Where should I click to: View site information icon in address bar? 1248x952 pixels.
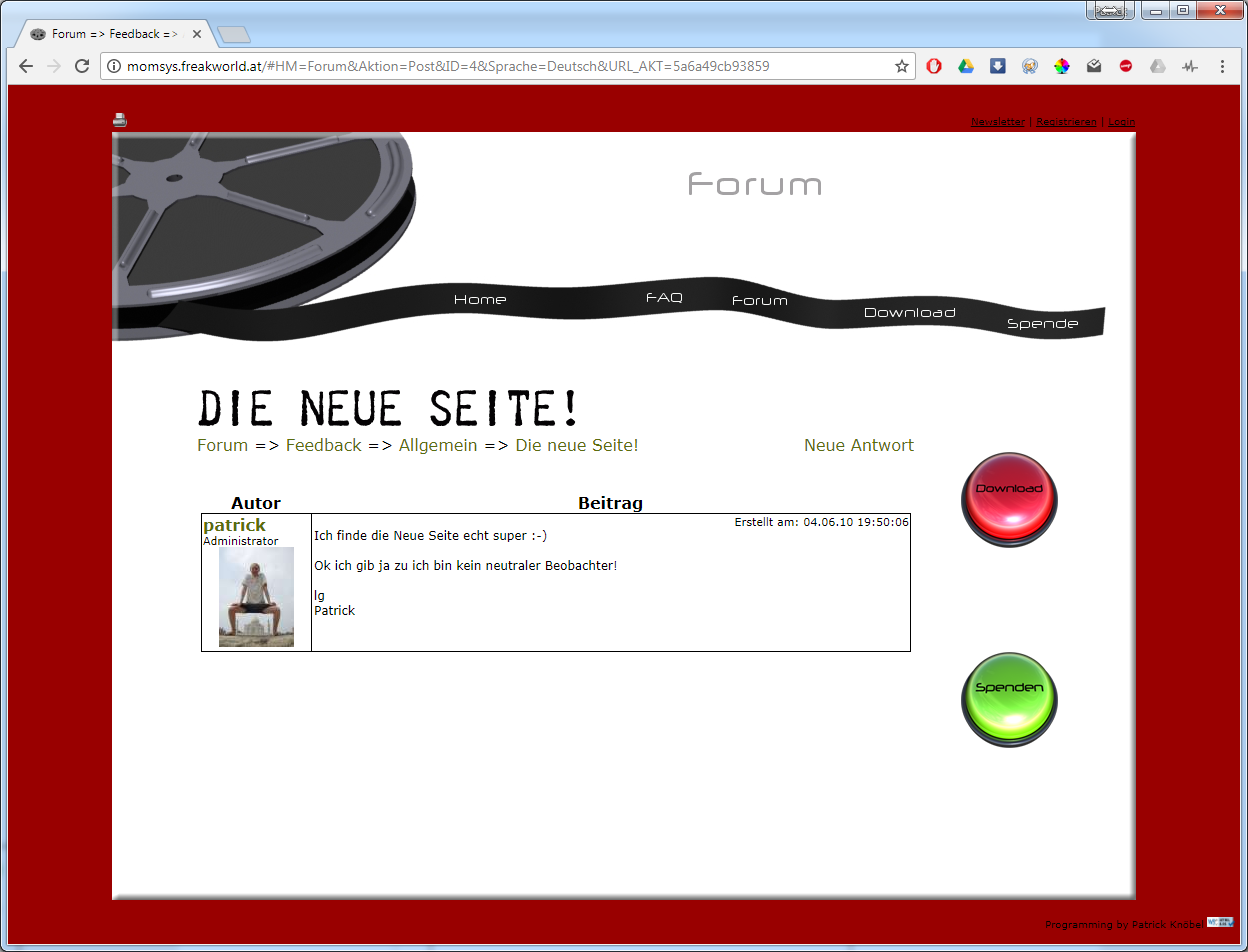pos(114,66)
